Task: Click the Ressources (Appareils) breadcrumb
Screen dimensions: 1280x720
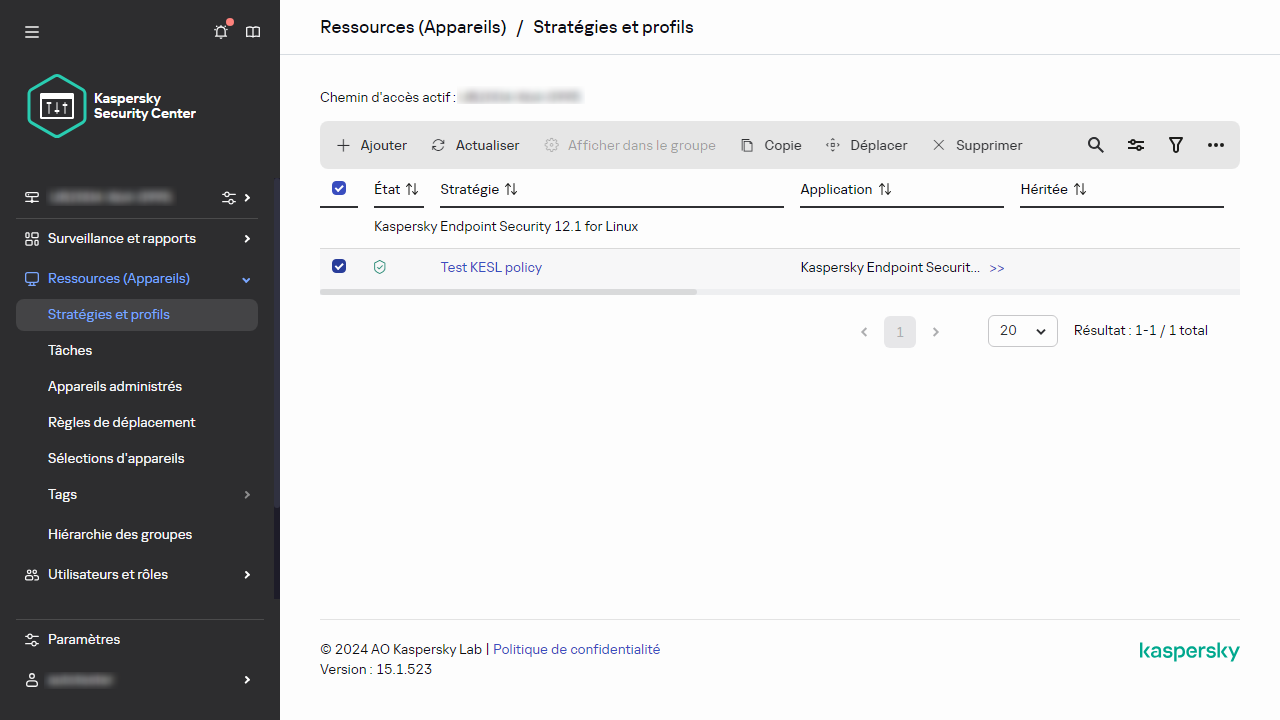Action: [x=413, y=27]
